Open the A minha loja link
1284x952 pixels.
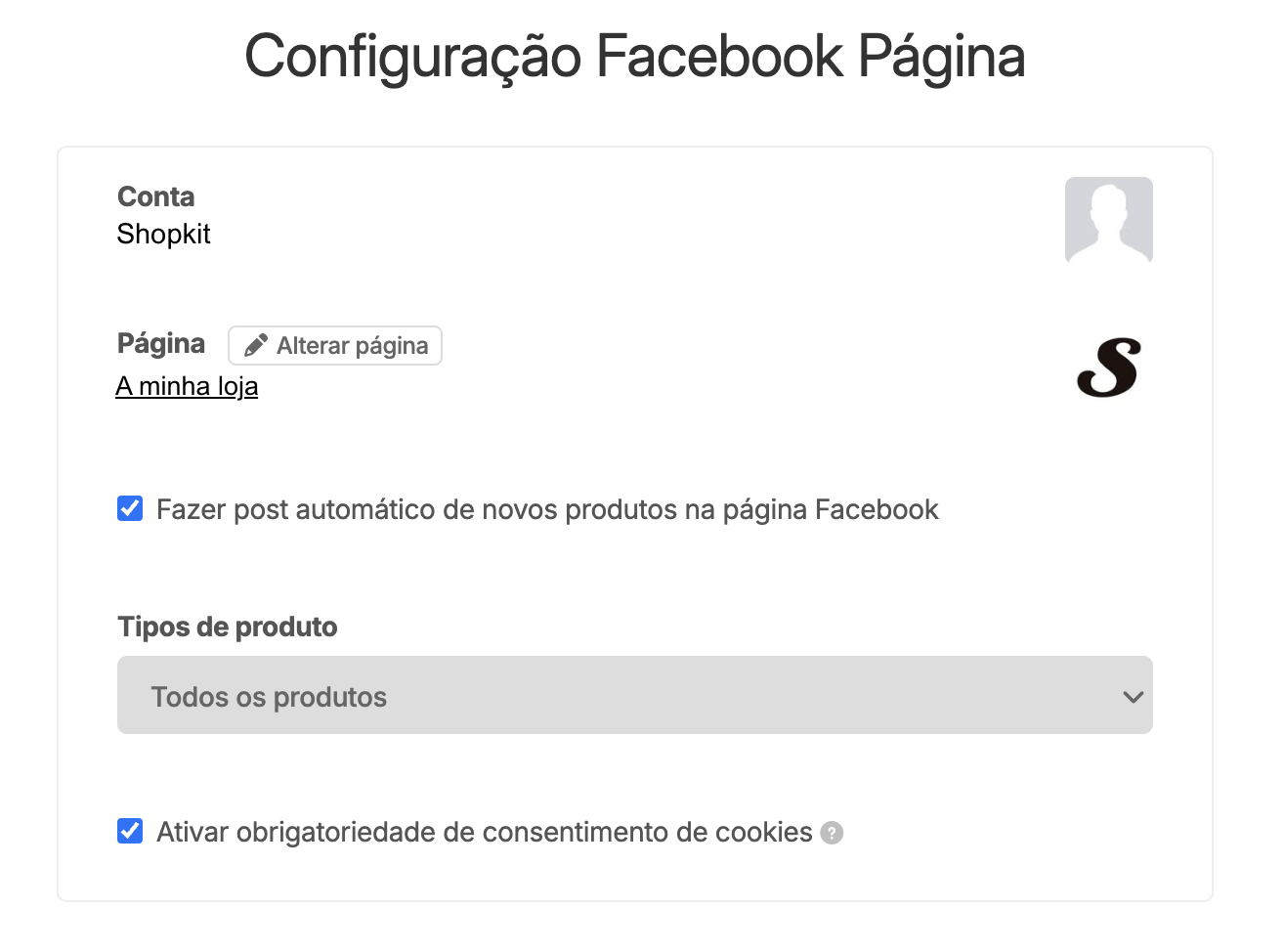click(187, 387)
